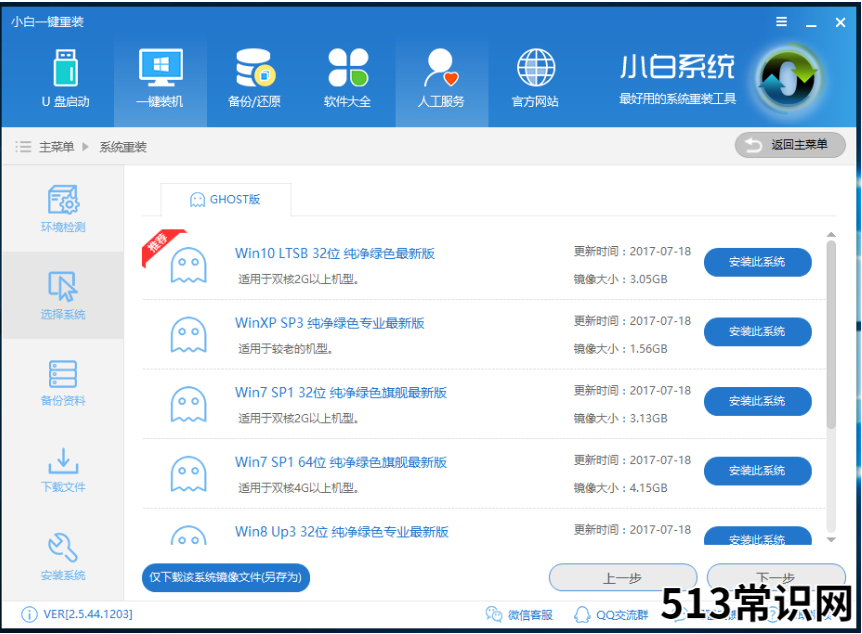This screenshot has height=634, width=862.
Task: Click 镜像大小：3.13GB text
Action: point(621,418)
